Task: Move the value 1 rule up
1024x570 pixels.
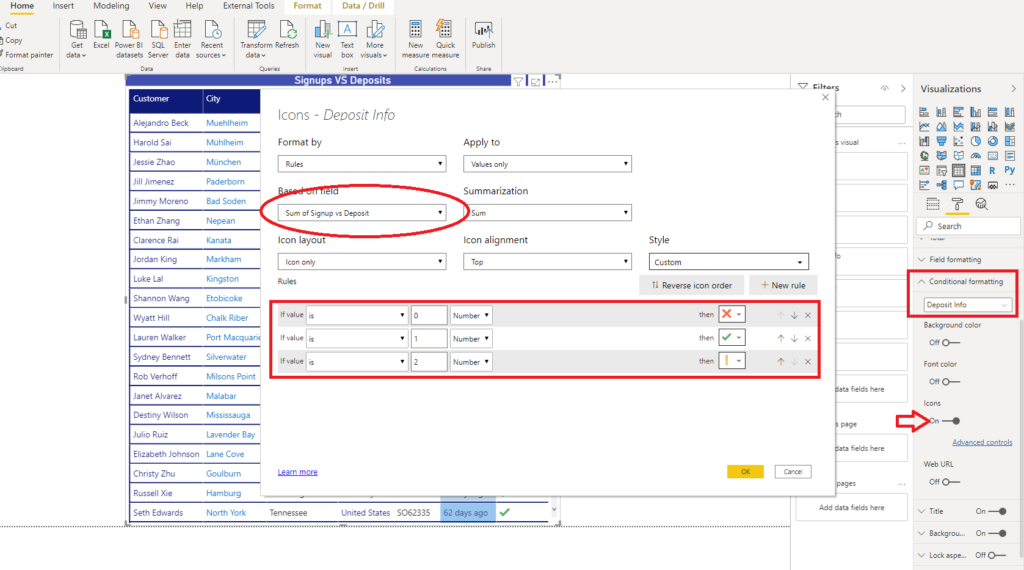Action: point(780,338)
